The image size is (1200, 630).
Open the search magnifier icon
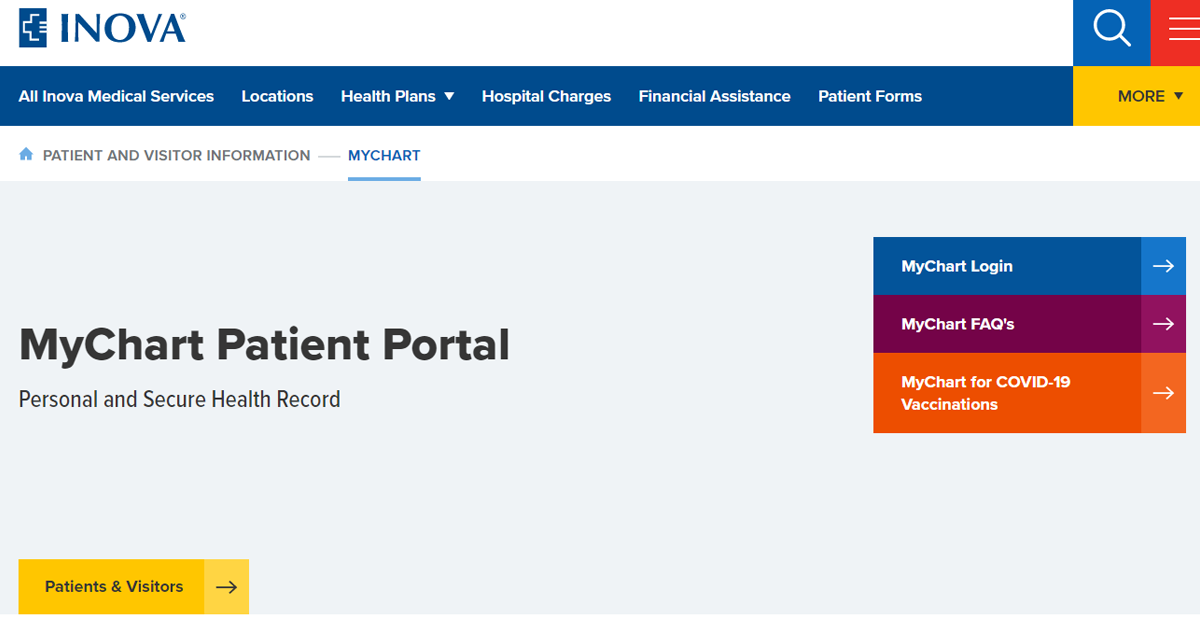click(1111, 29)
